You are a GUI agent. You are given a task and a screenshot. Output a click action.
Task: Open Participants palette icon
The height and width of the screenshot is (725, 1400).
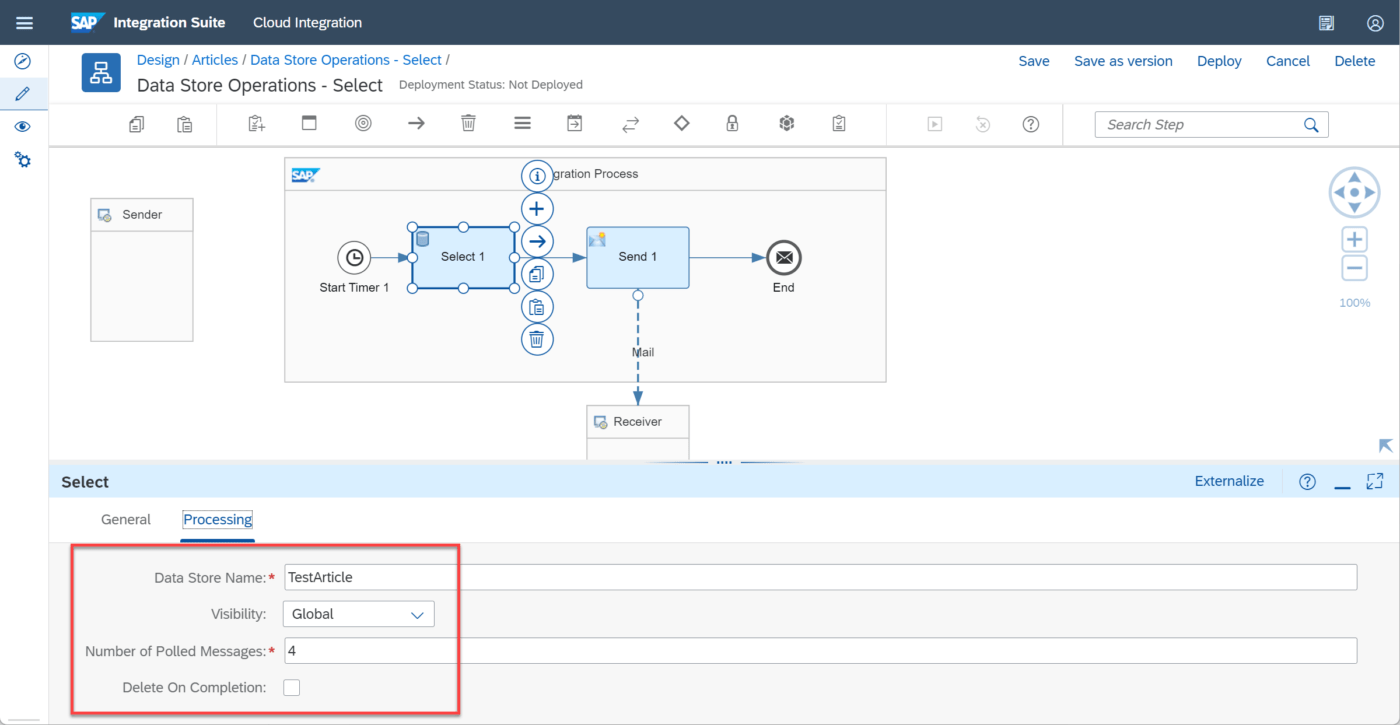click(257, 124)
